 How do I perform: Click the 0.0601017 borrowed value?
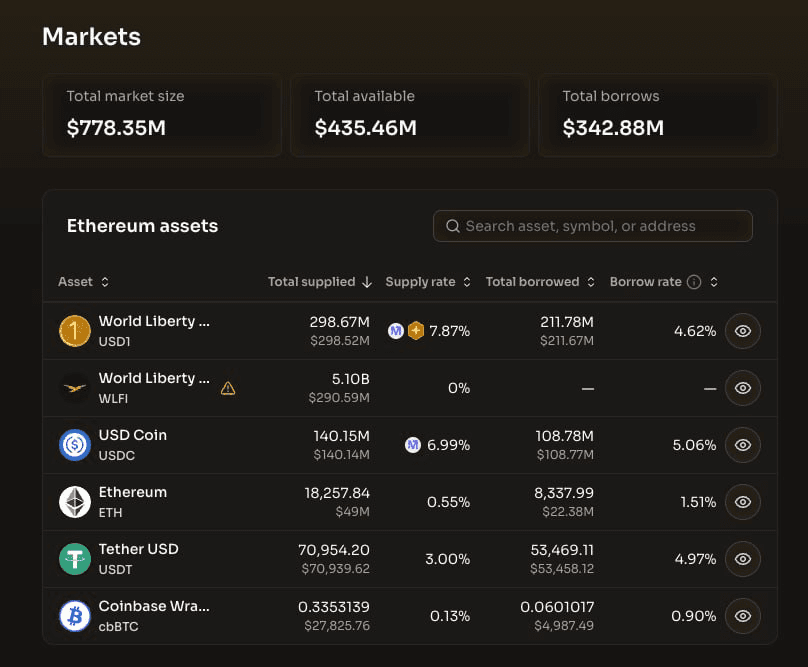tap(557, 607)
